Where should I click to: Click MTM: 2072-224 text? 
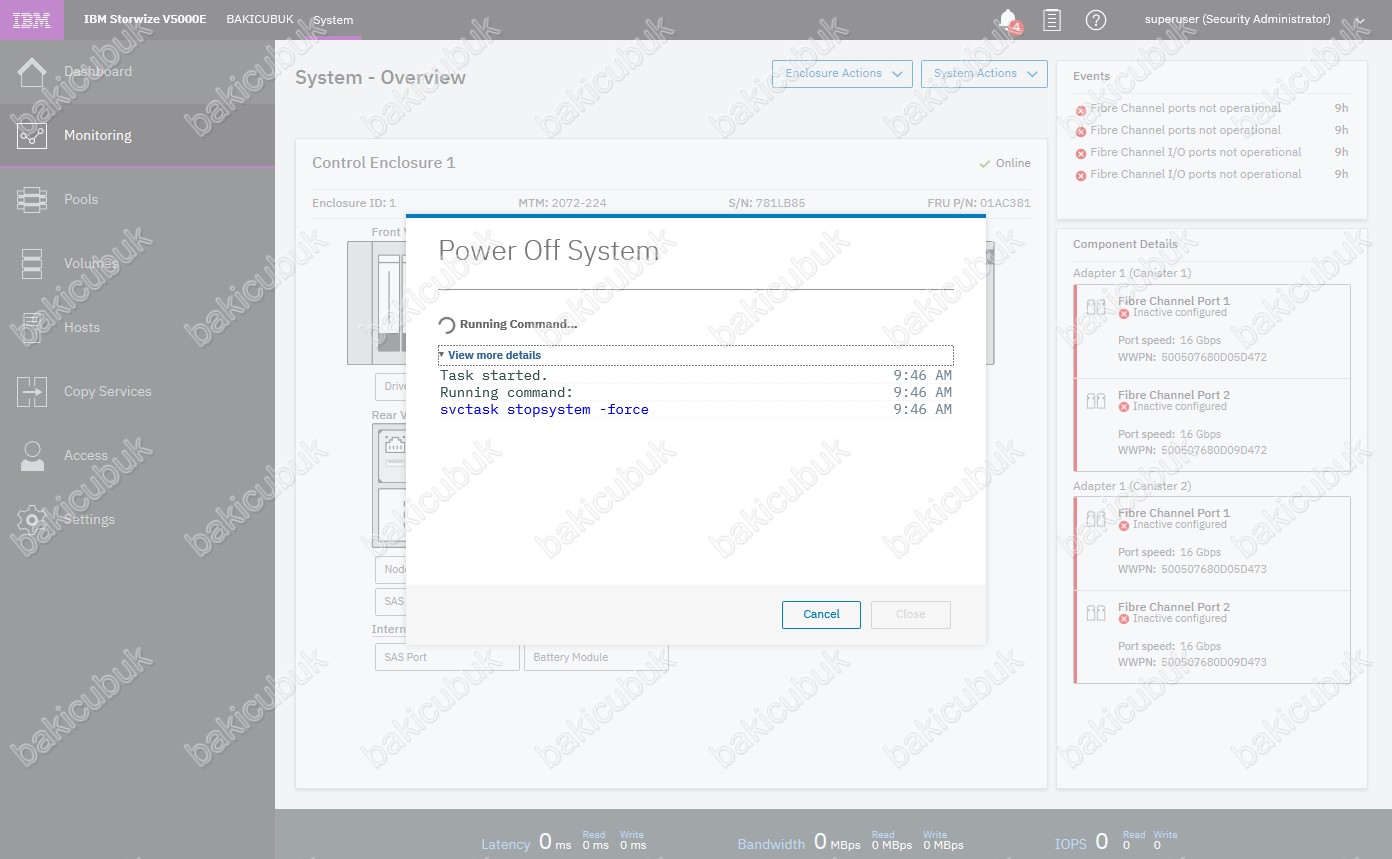562,203
